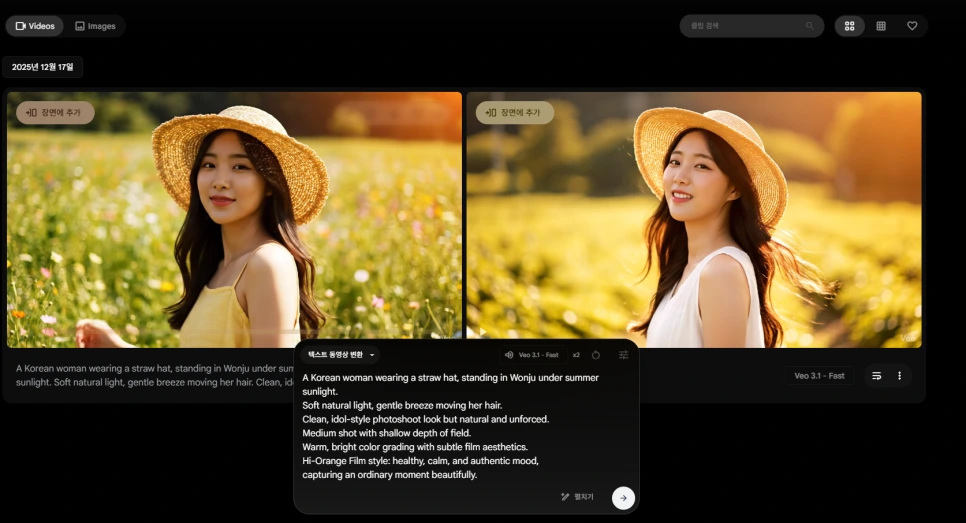Click the Veo 3.1 - Fast model chip in the prompt box
The width and height of the screenshot is (966, 523).
tap(532, 355)
